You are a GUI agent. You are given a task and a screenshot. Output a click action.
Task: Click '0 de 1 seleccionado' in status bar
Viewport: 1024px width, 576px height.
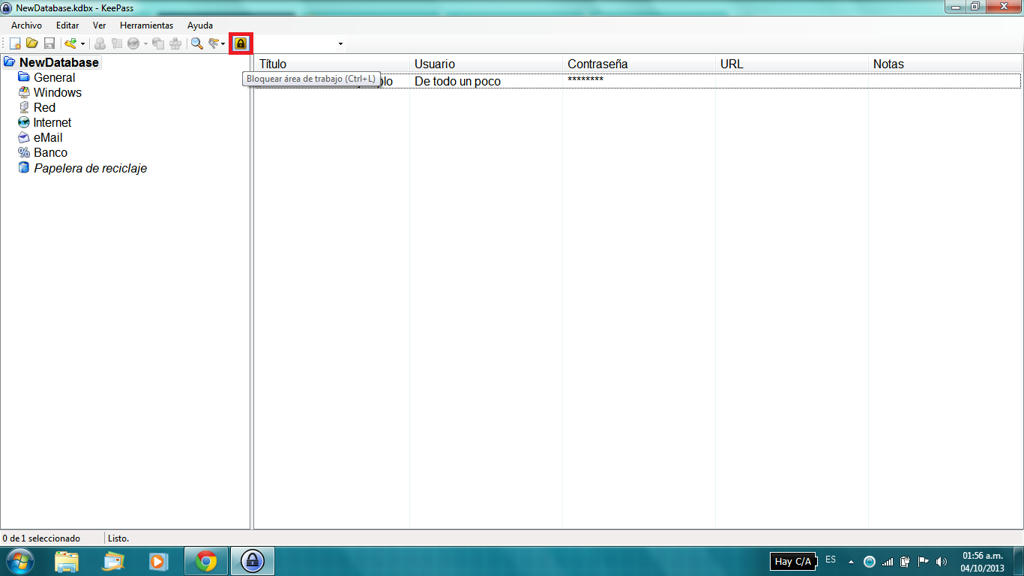point(41,539)
